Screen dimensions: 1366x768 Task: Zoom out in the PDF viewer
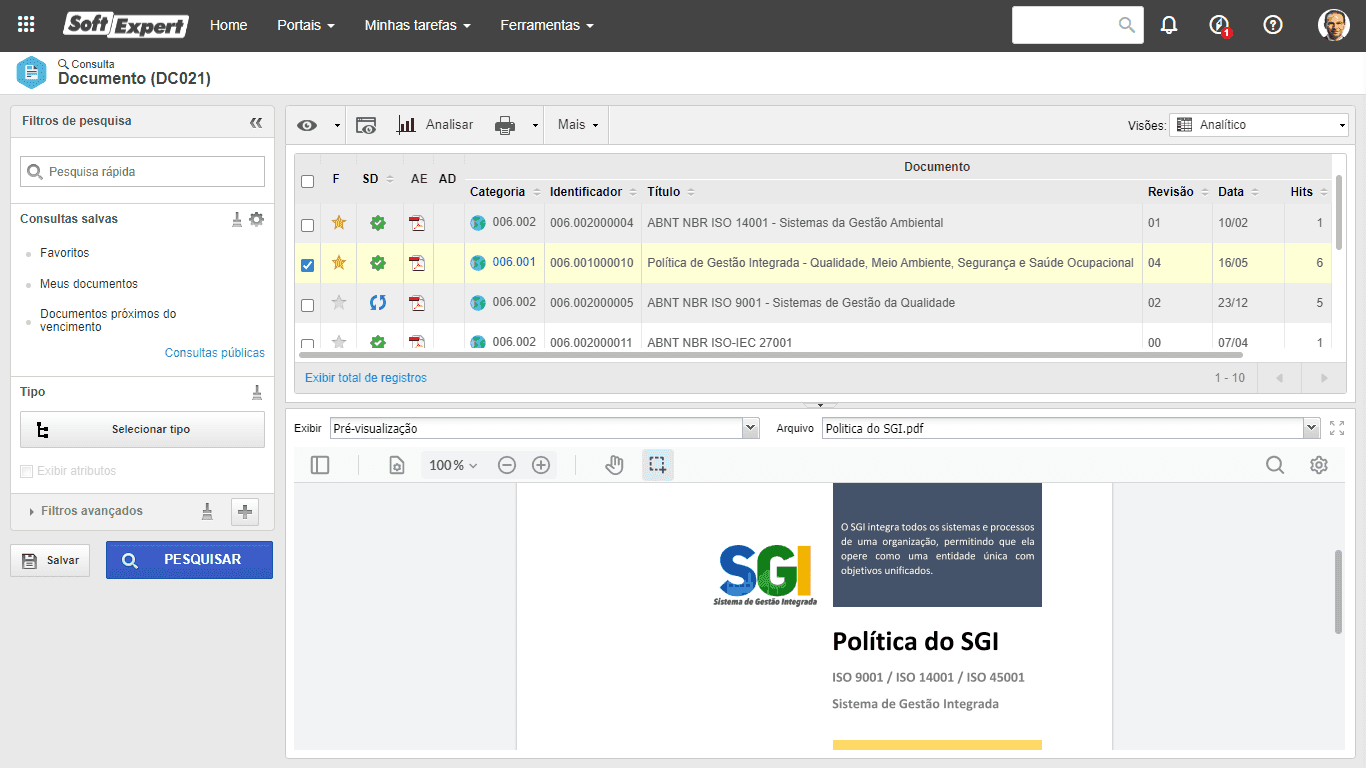click(507, 465)
